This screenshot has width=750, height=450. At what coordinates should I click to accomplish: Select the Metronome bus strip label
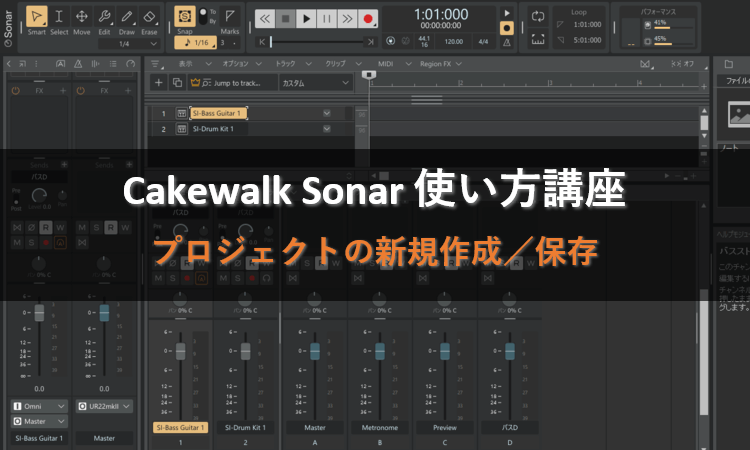coord(378,427)
